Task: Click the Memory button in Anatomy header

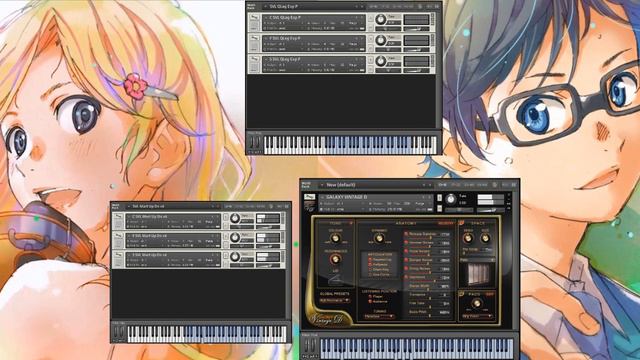Action: tap(445, 223)
